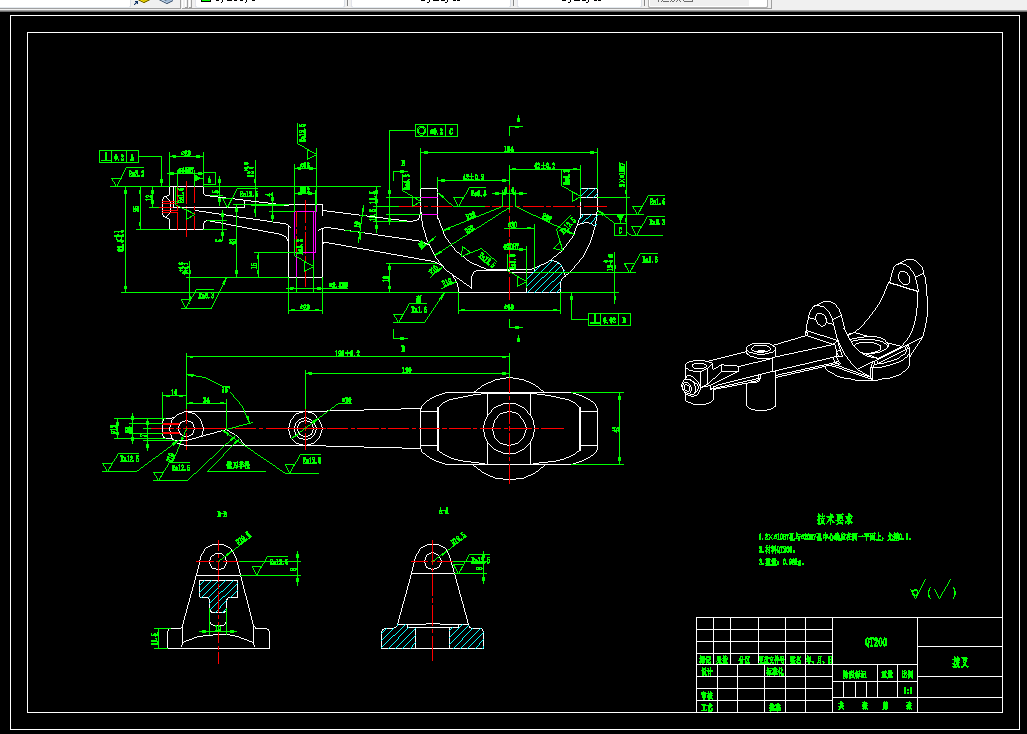Viewport: 1027px width, 734px height.
Task: Select the magenta hole outline in the front view
Action: [305, 230]
